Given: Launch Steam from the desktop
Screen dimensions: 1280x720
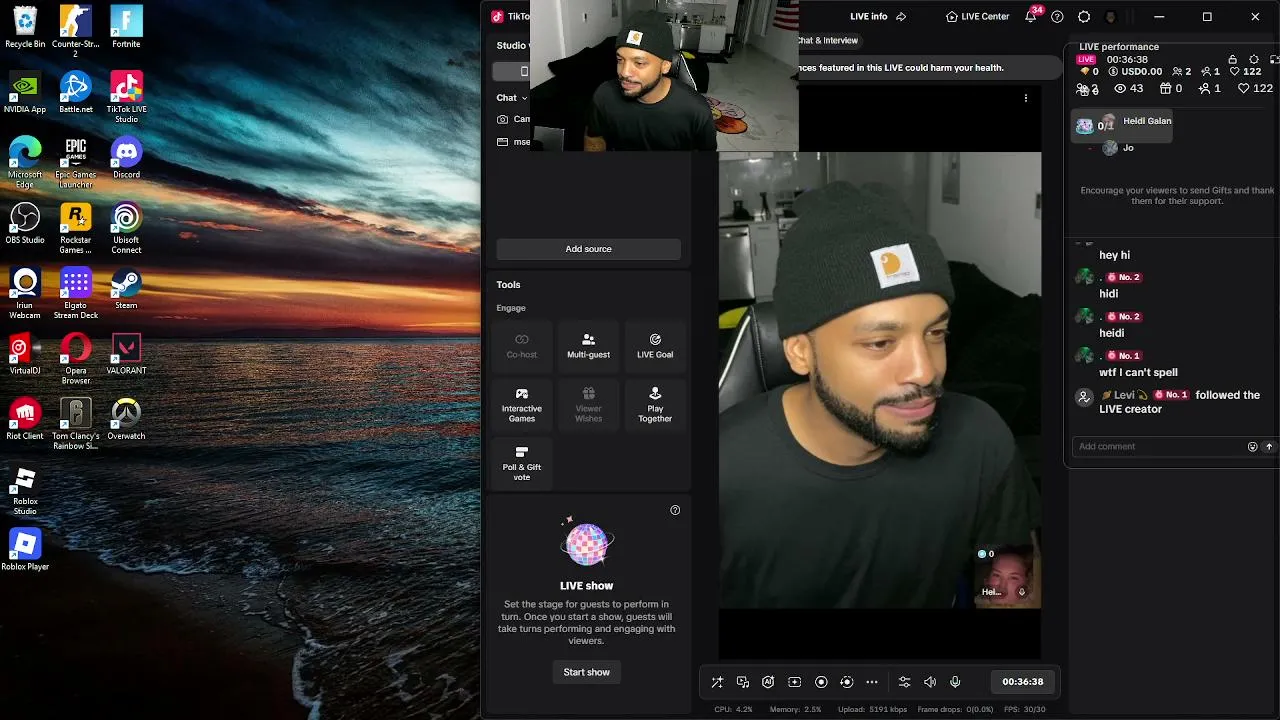Looking at the screenshot, I should click(126, 289).
